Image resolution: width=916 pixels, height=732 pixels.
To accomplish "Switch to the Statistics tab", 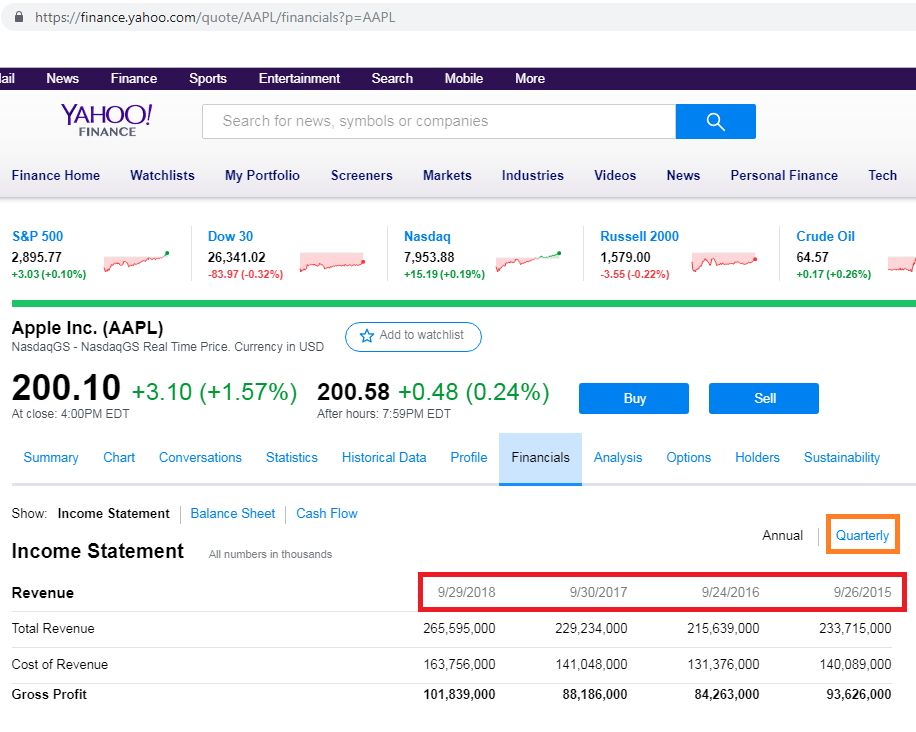I will tap(292, 457).
